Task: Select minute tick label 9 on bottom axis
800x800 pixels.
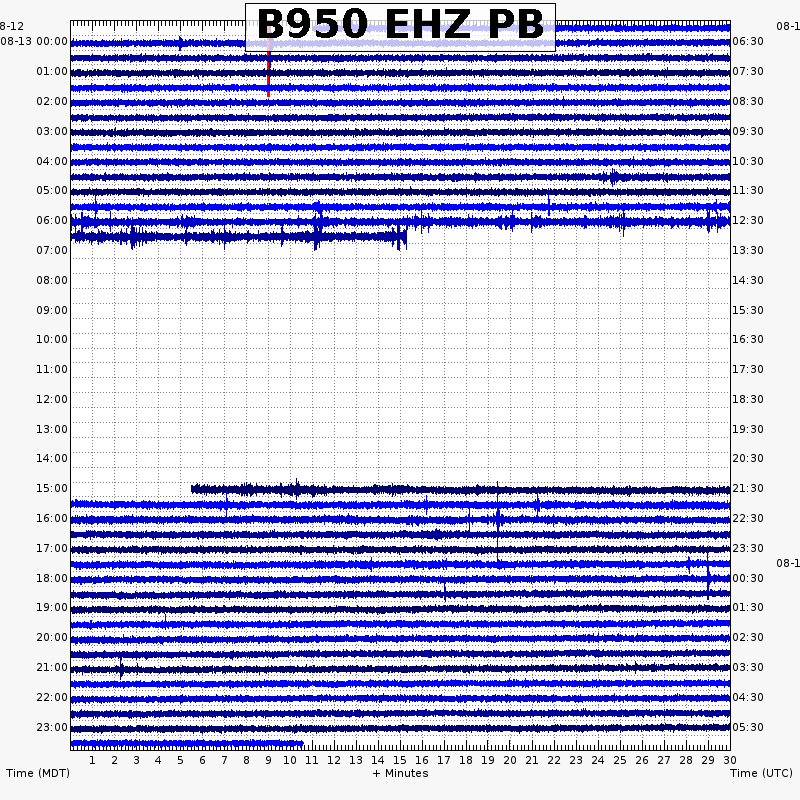Action: click(x=268, y=760)
